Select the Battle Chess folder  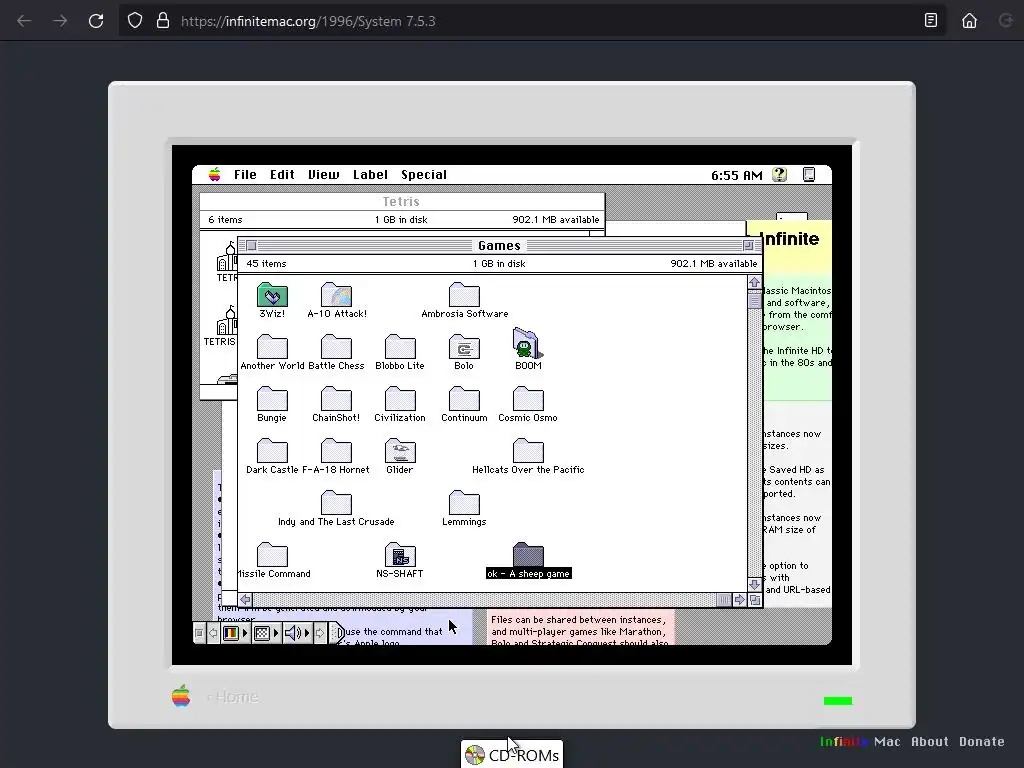(x=336, y=347)
